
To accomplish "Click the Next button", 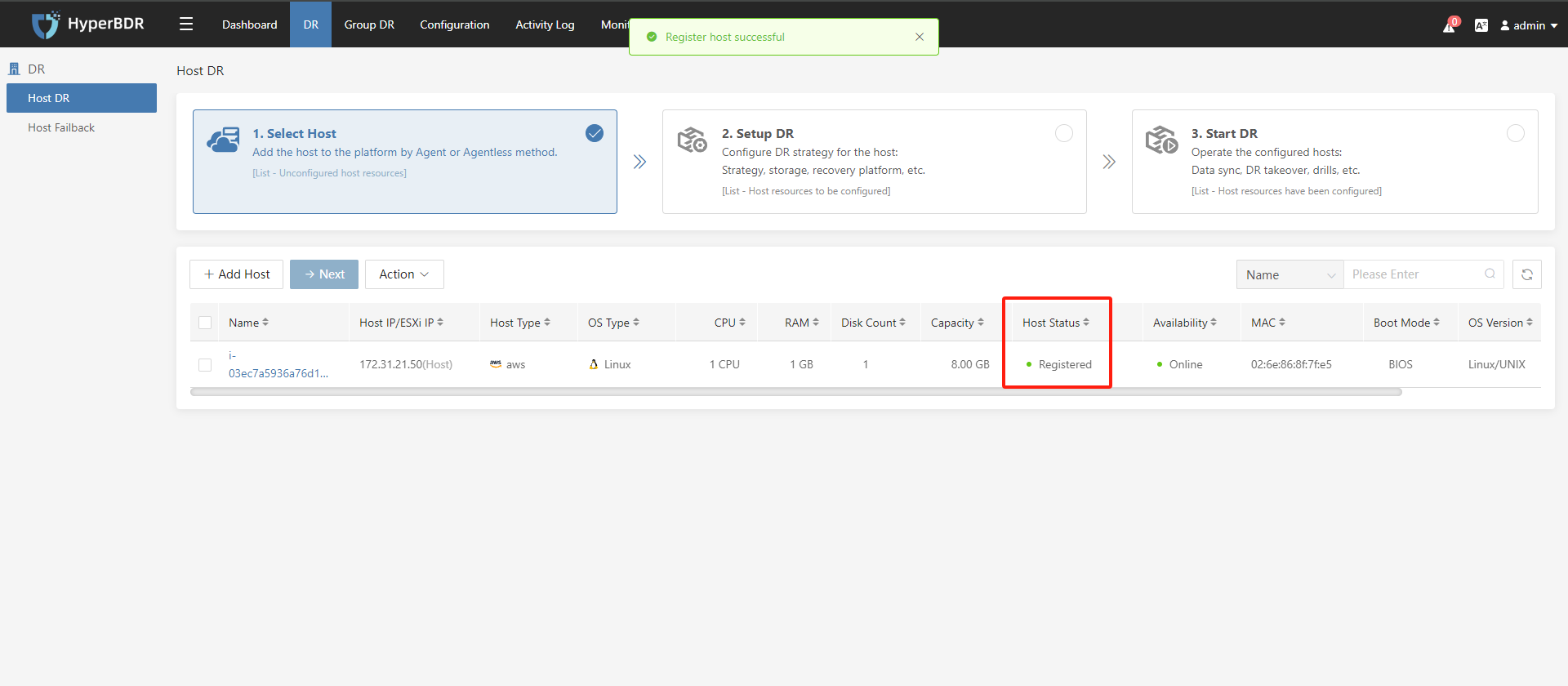I will point(324,274).
